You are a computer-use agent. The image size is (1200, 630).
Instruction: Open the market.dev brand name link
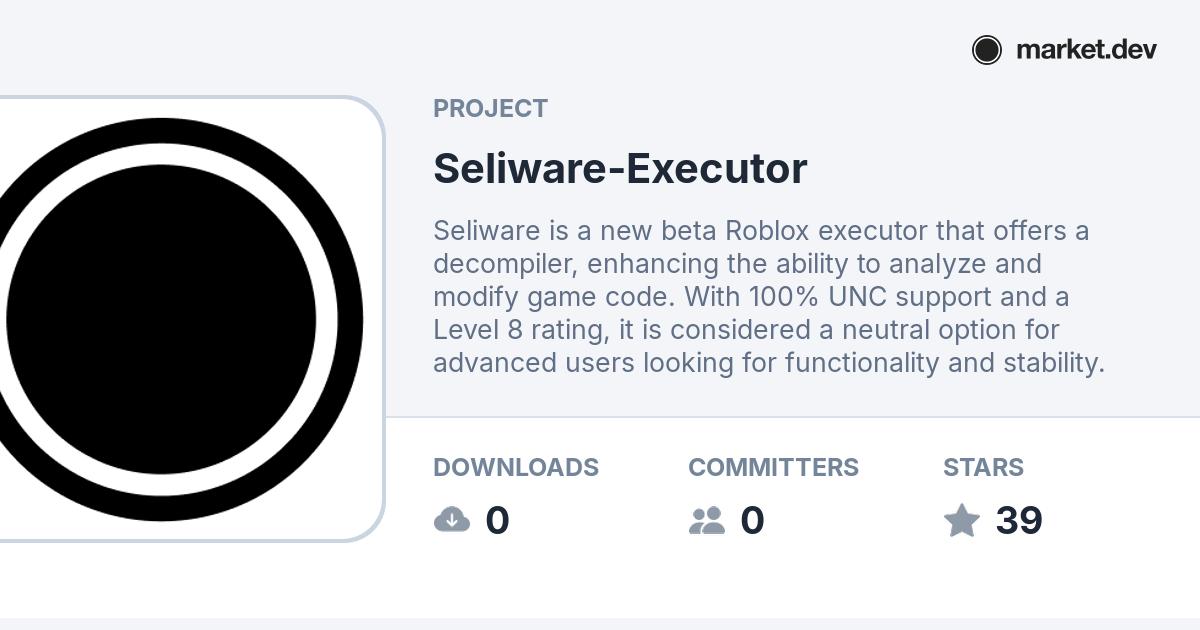1086,50
